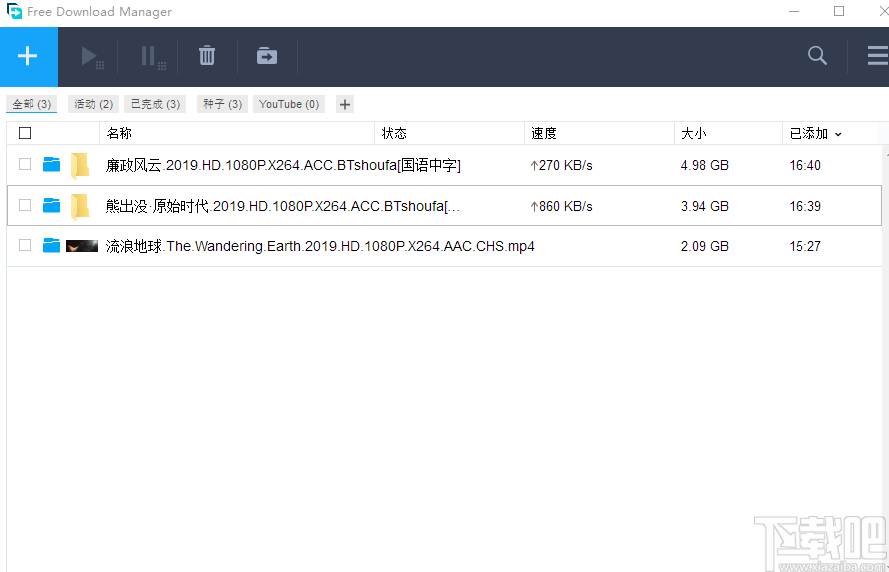889x572 pixels.
Task: Sort by 速度 column header
Action: coord(544,133)
